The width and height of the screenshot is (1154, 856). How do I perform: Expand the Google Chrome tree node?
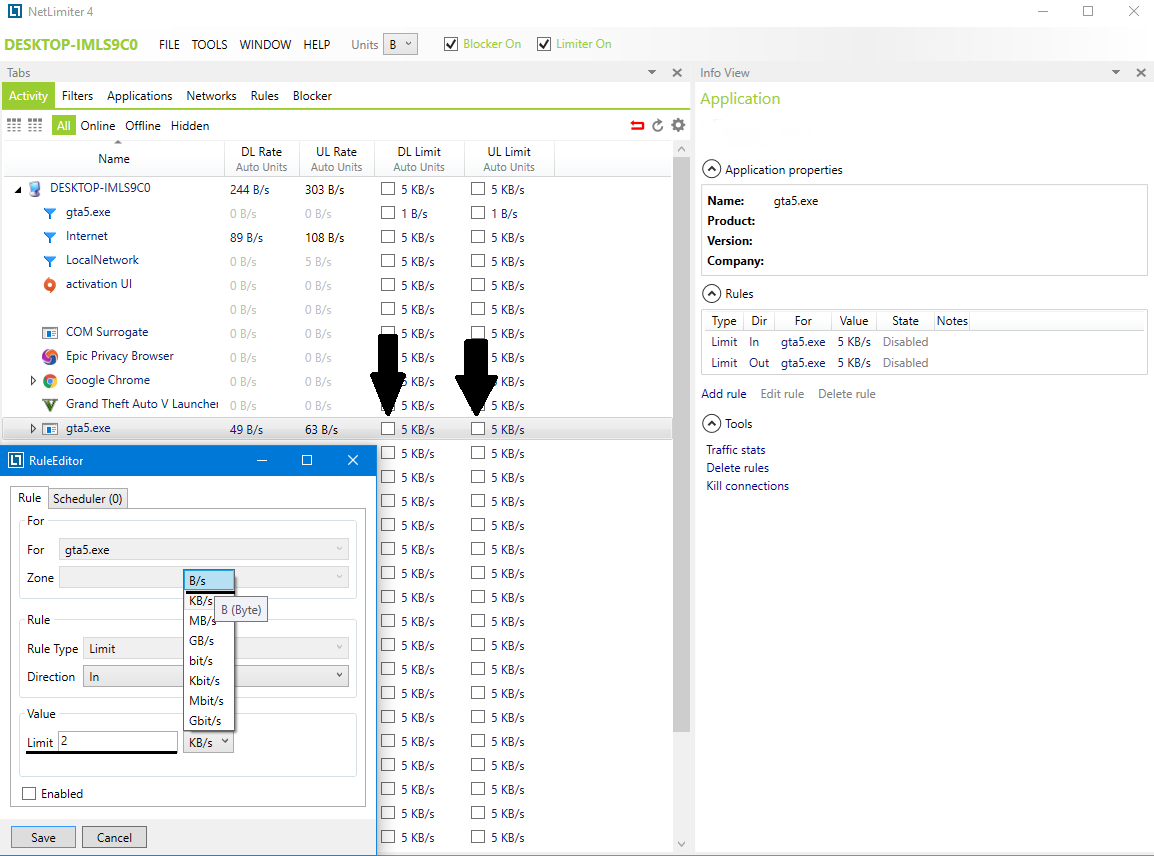[x=33, y=381]
